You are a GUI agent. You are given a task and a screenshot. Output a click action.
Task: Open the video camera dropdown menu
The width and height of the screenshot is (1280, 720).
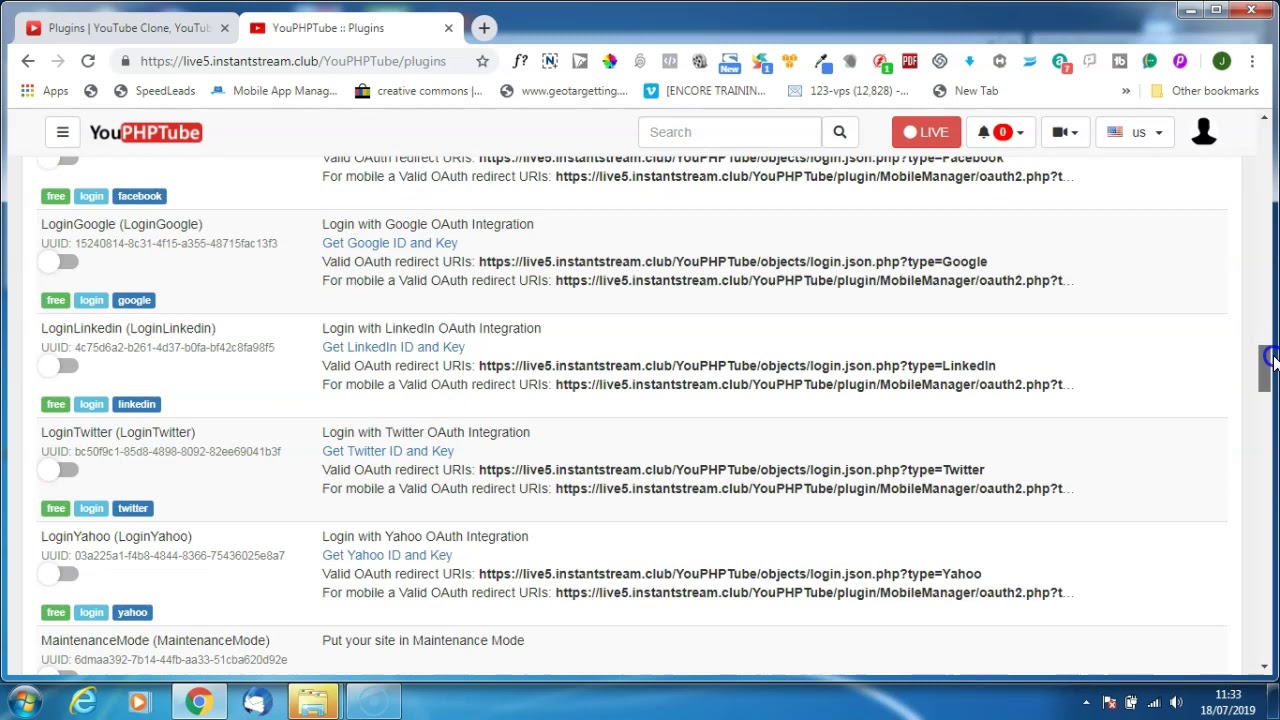click(x=1065, y=132)
